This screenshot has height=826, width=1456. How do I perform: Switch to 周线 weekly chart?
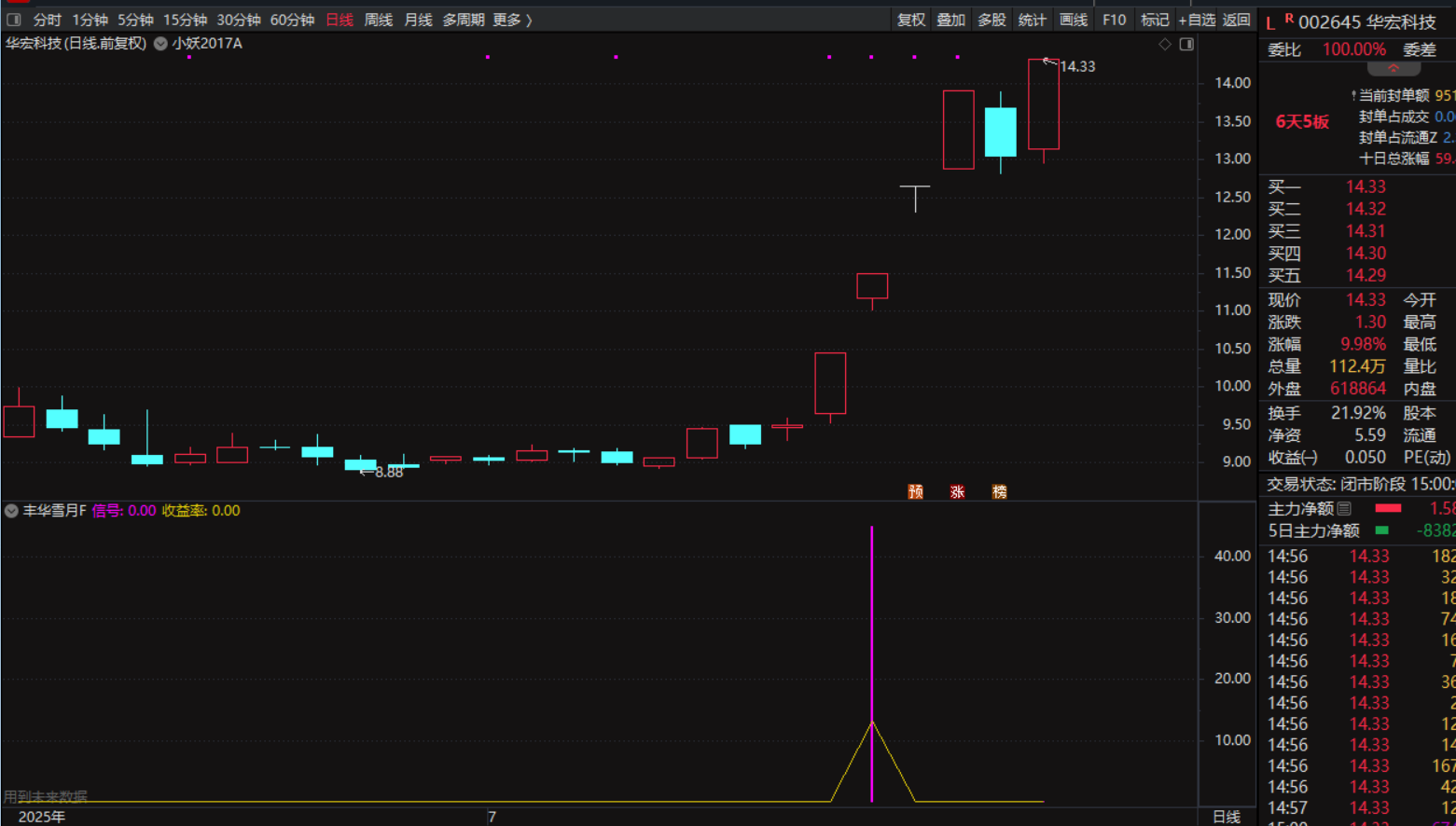tap(378, 20)
